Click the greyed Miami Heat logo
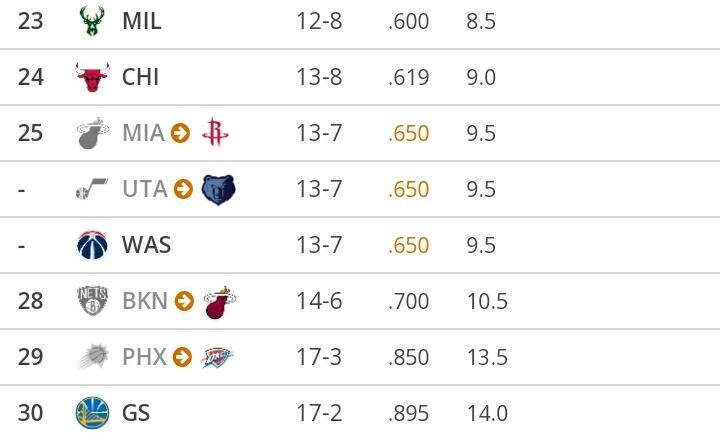 (x=91, y=133)
